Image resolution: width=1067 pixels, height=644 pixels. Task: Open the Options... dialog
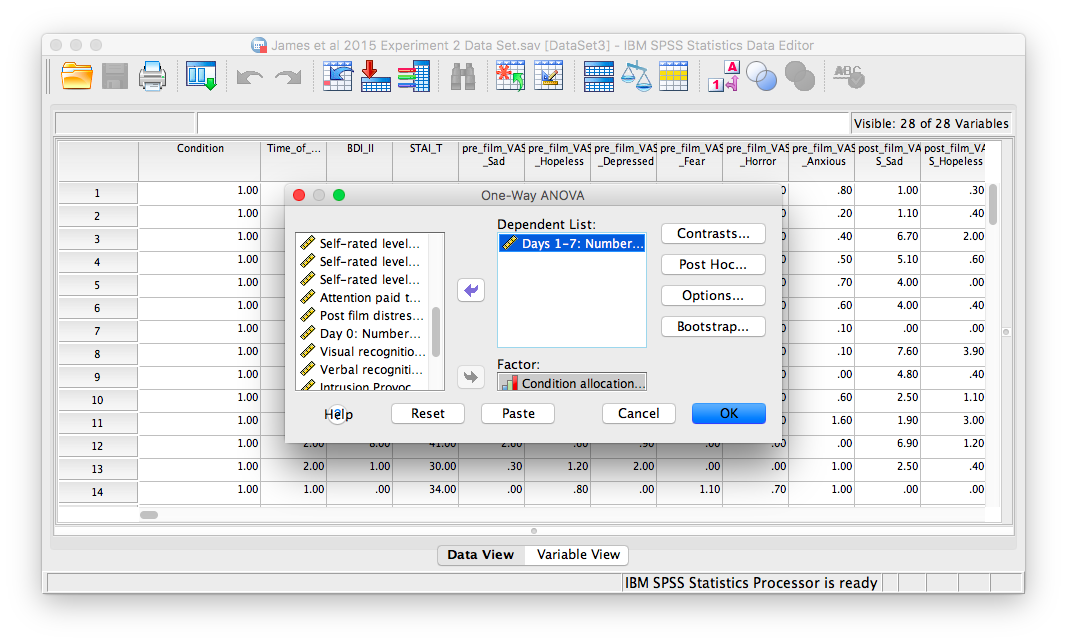[x=713, y=295]
